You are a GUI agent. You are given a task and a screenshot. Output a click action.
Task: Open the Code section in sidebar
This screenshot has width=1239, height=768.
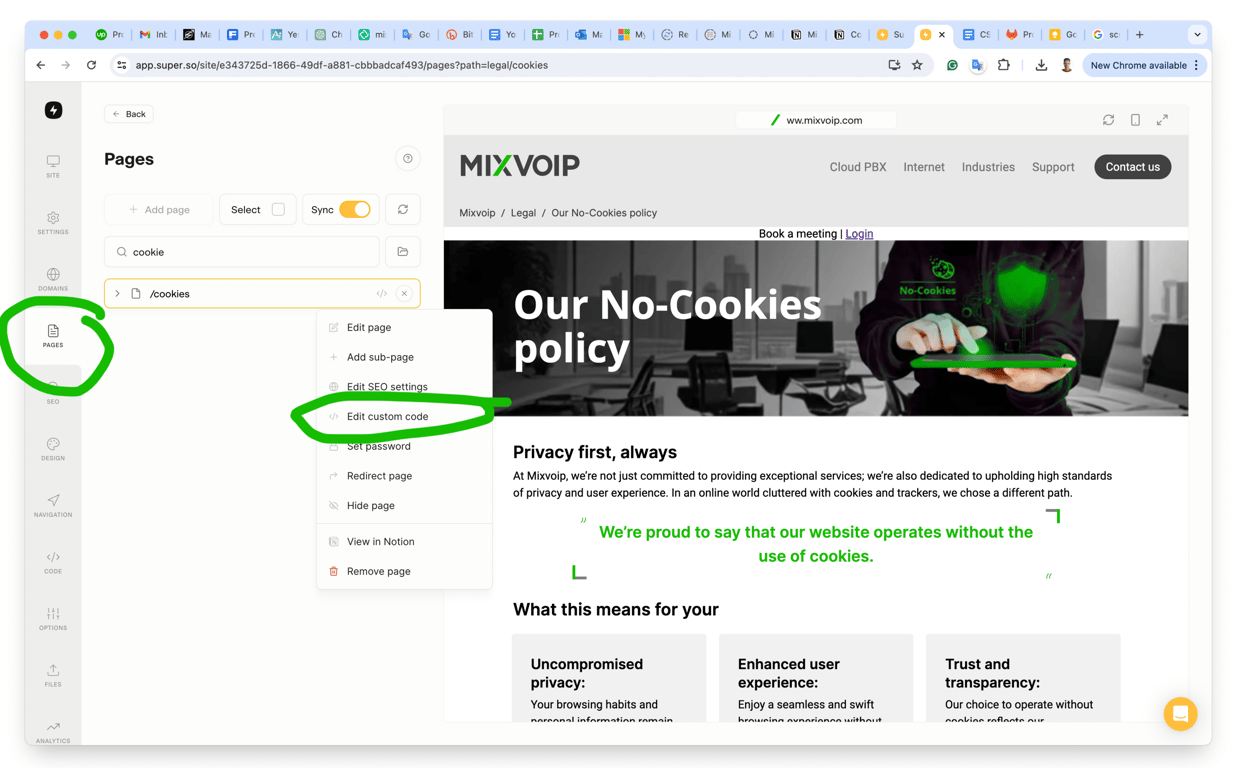53,563
